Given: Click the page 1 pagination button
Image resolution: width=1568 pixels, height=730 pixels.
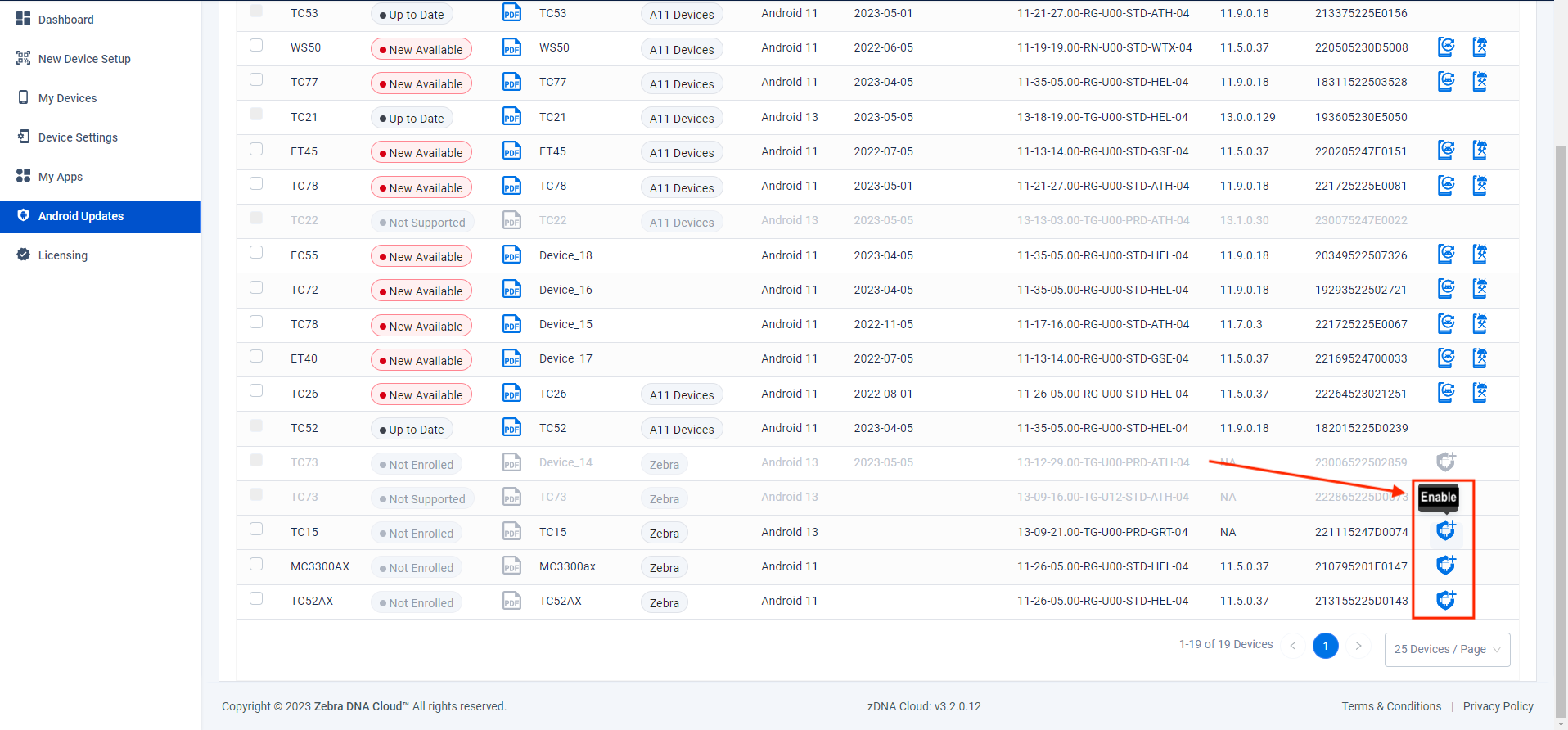Looking at the screenshot, I should point(1325,646).
